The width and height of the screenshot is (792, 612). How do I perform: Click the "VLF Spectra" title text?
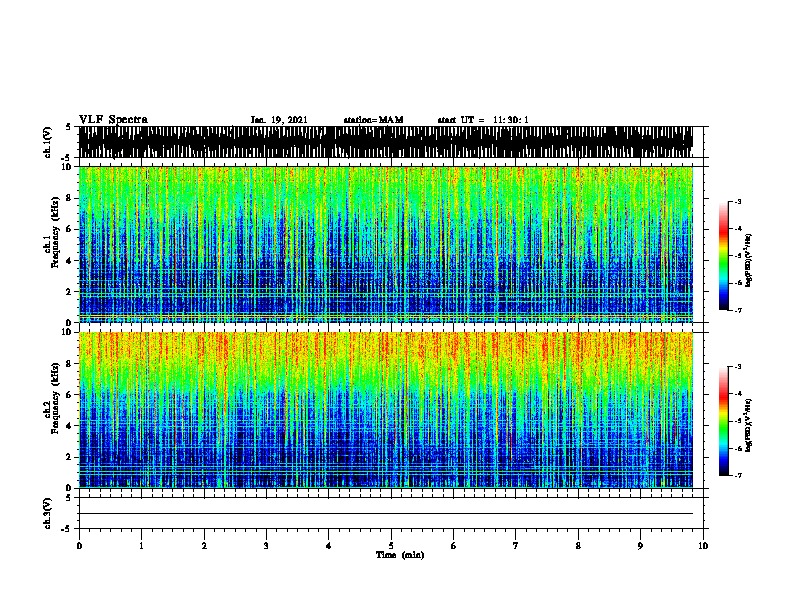point(113,120)
